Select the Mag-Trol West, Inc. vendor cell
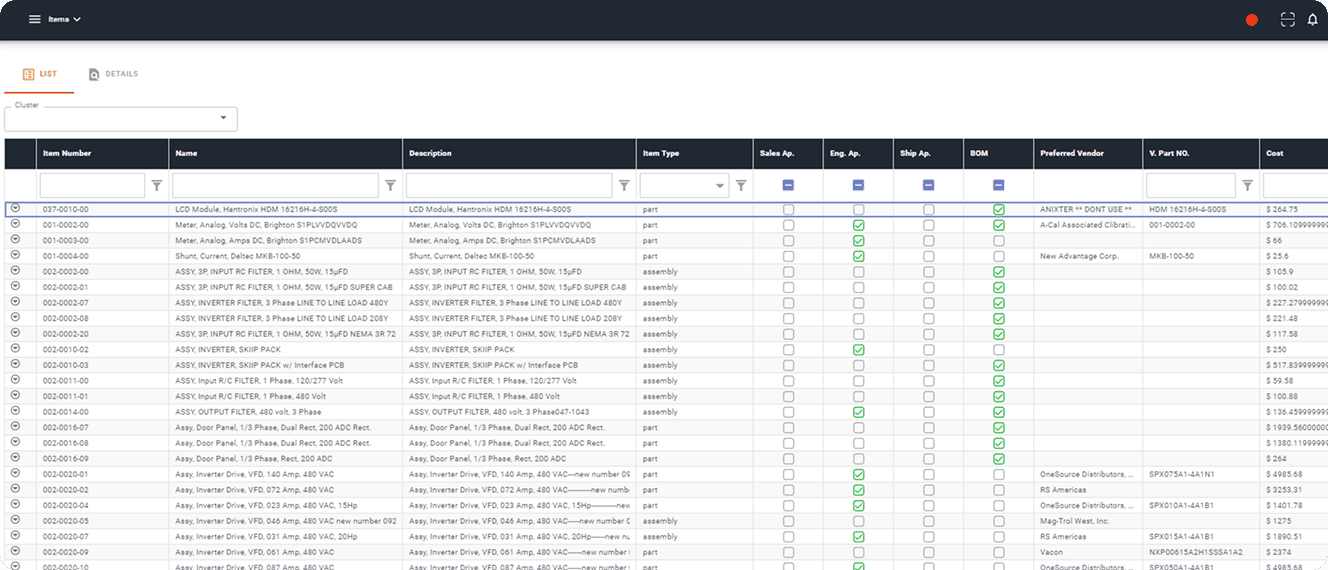Screen dimensions: 1328x570 pyautogui.click(x=1088, y=521)
